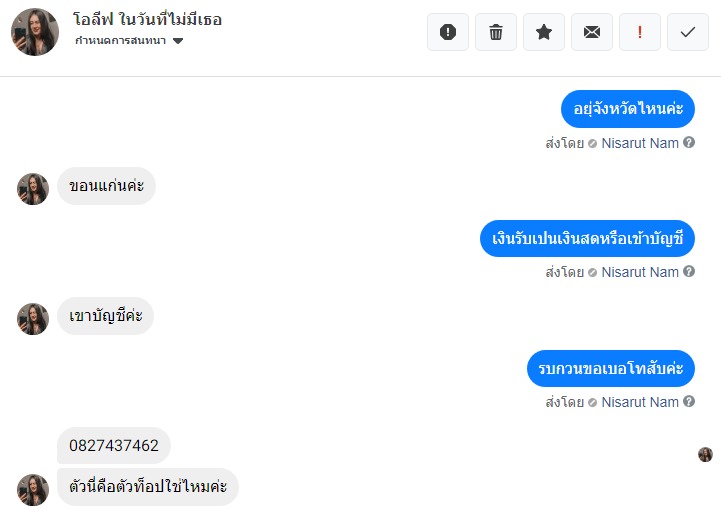
Task: Click help icon under the cash-or-account message
Action: click(x=689, y=272)
